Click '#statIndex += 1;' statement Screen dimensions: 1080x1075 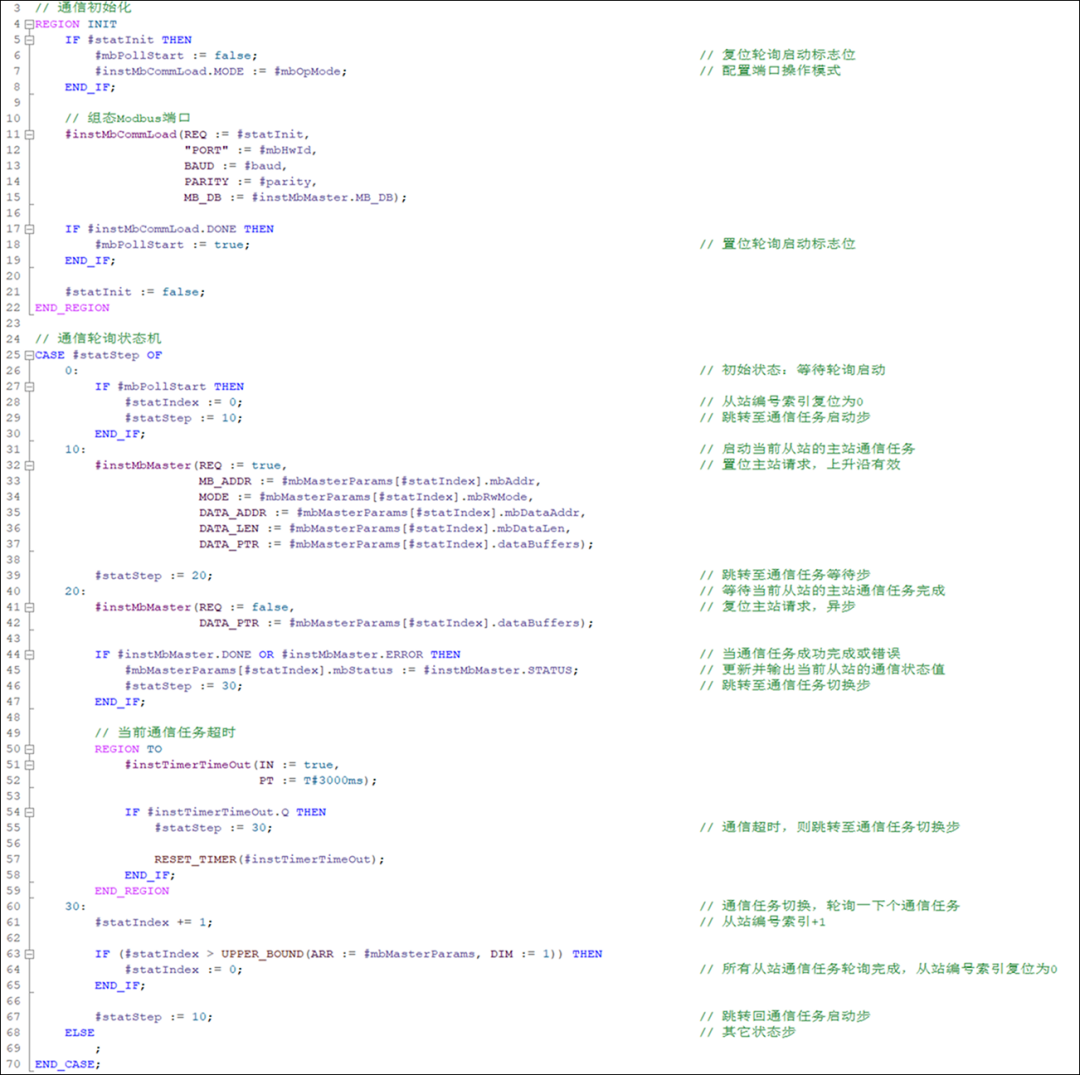coord(154,923)
